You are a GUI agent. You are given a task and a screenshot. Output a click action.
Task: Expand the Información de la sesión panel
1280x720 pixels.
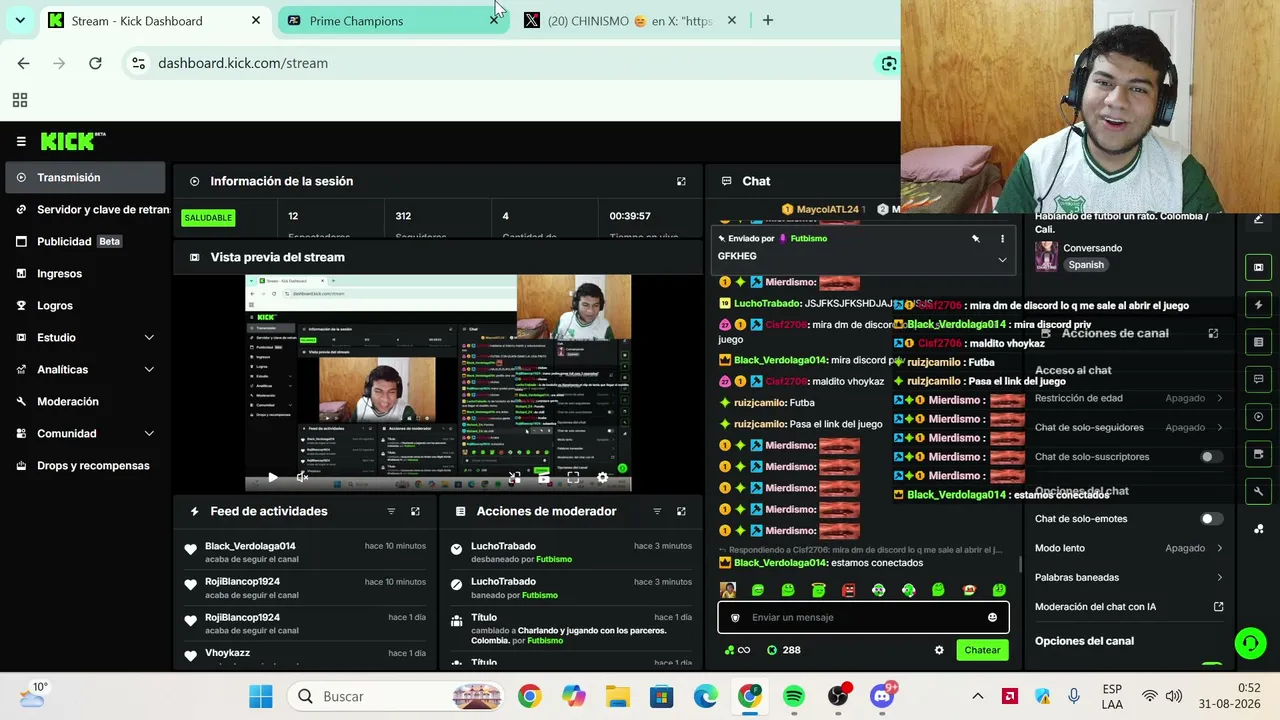tap(681, 181)
